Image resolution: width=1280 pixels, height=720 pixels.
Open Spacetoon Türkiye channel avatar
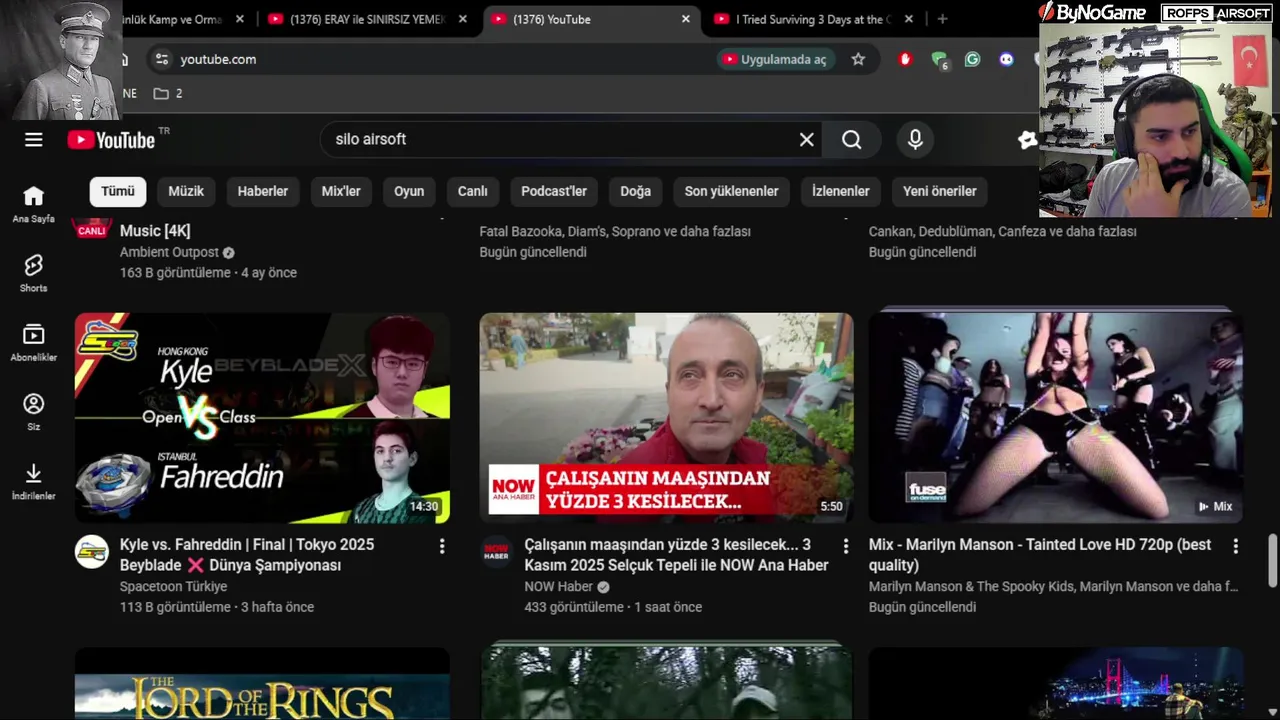point(92,552)
